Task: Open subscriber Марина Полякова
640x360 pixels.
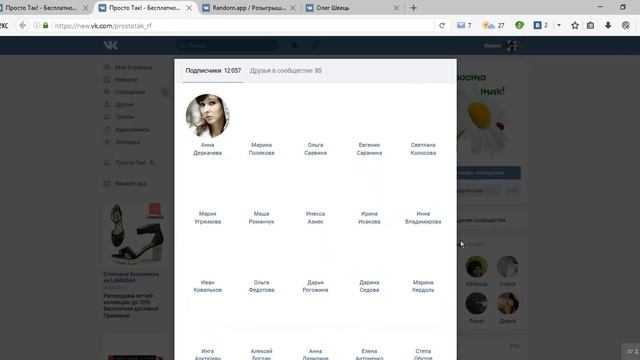Action: [261, 149]
